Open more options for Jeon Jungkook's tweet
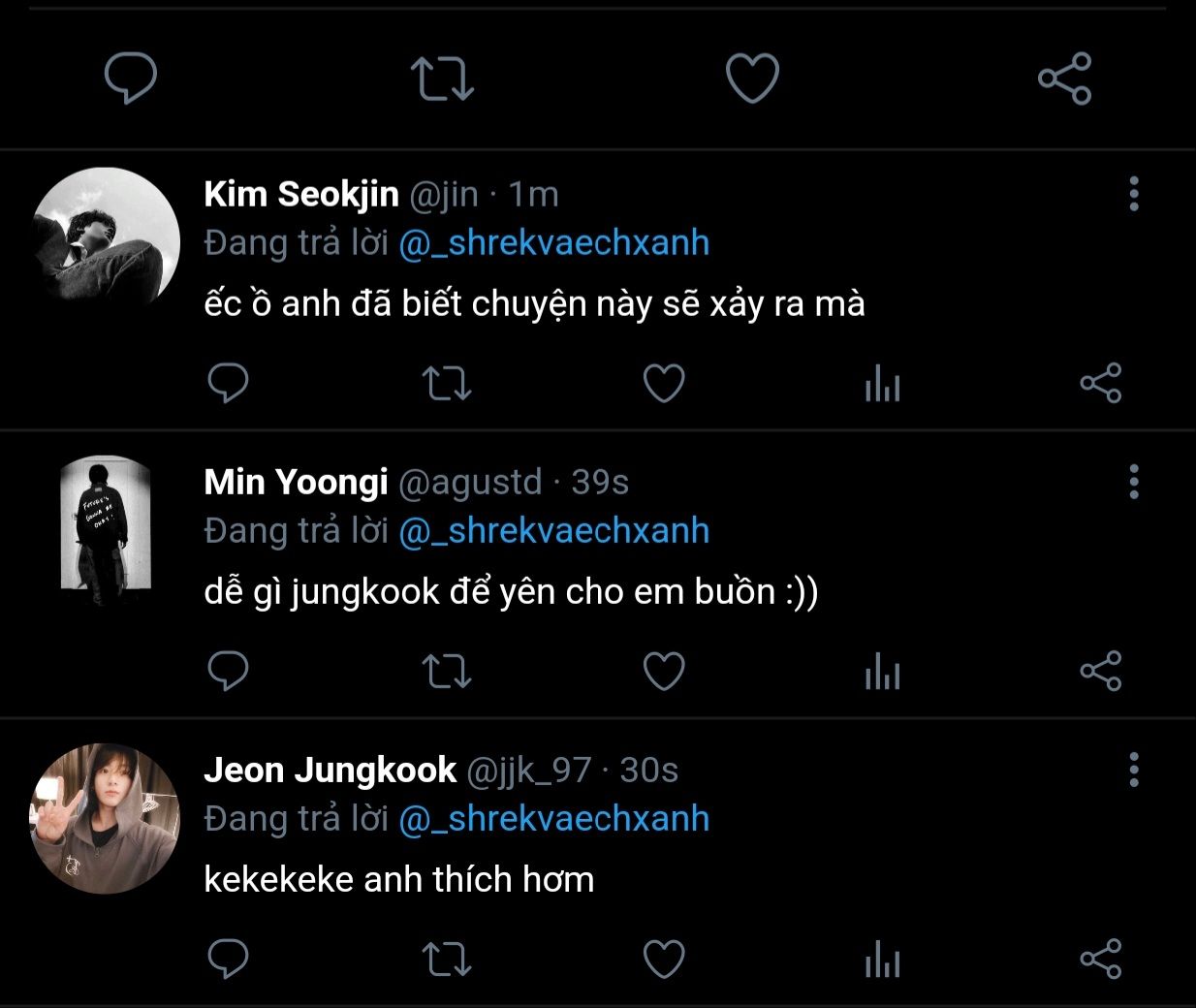 [x=1133, y=770]
